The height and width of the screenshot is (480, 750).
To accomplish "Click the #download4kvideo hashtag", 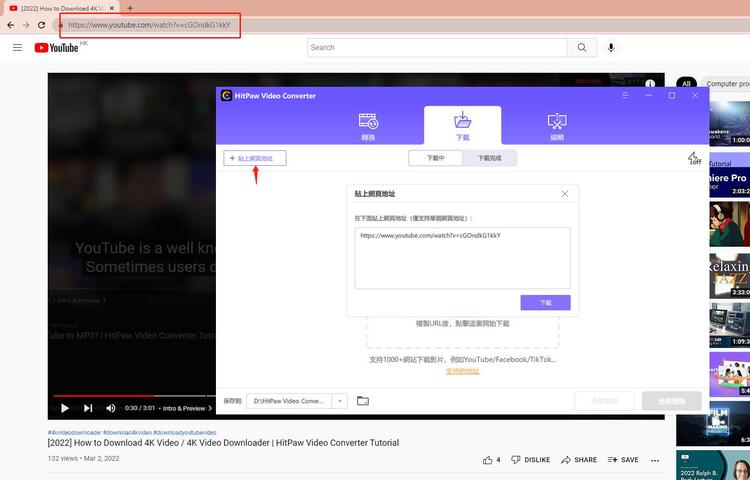I will point(127,432).
